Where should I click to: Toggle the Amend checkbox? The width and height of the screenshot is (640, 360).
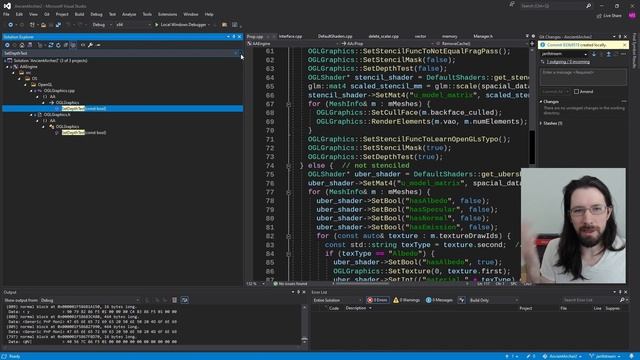click(576, 91)
